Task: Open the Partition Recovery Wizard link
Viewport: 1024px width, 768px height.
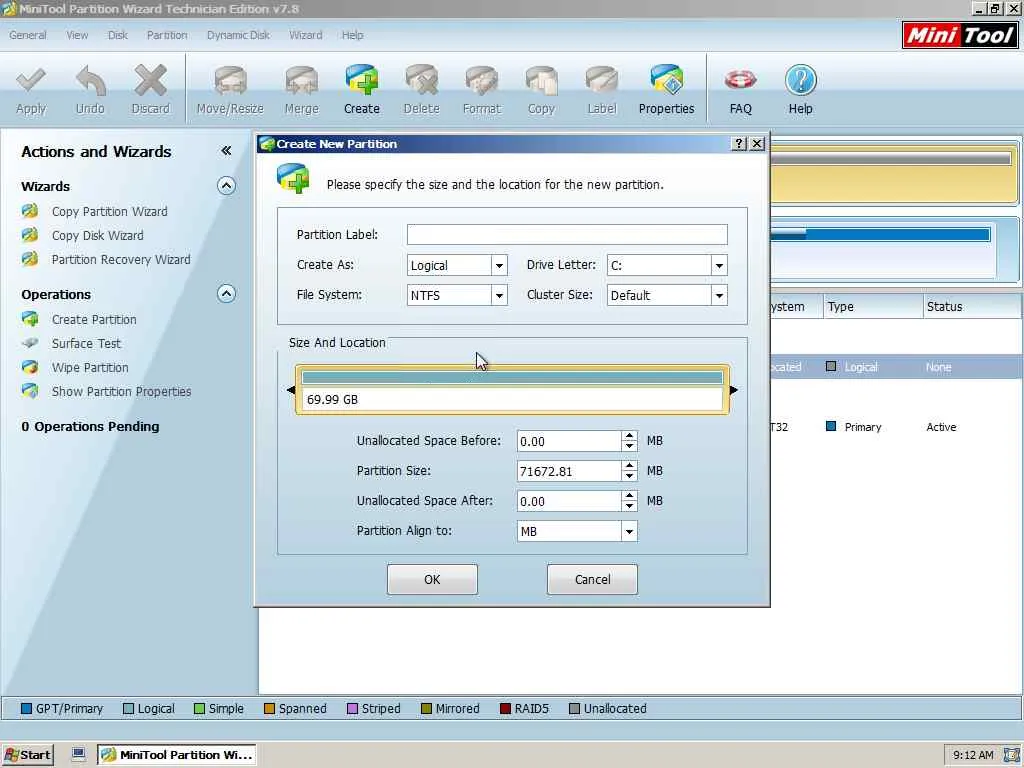Action: click(121, 259)
